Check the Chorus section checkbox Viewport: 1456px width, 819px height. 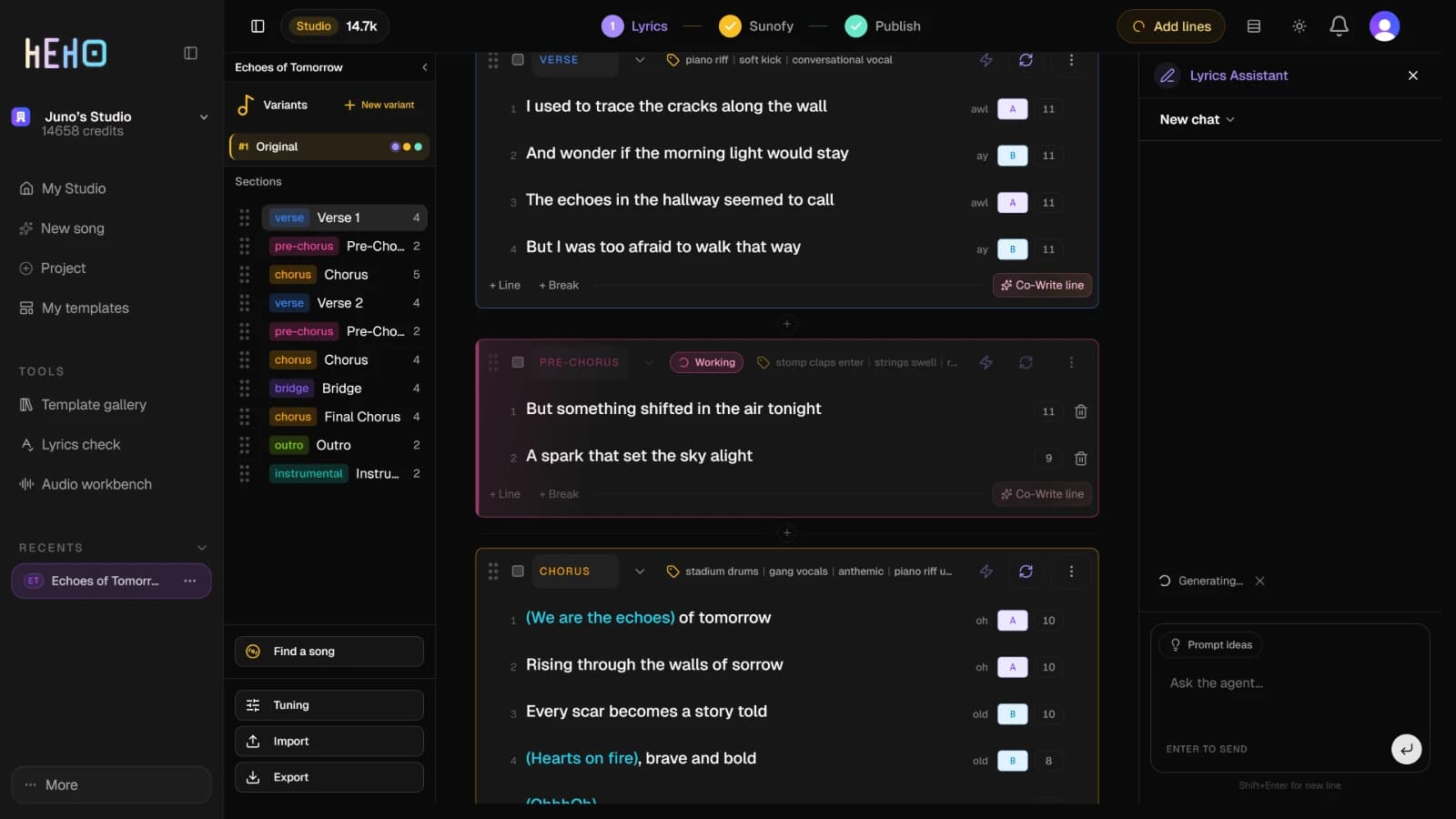(518, 571)
